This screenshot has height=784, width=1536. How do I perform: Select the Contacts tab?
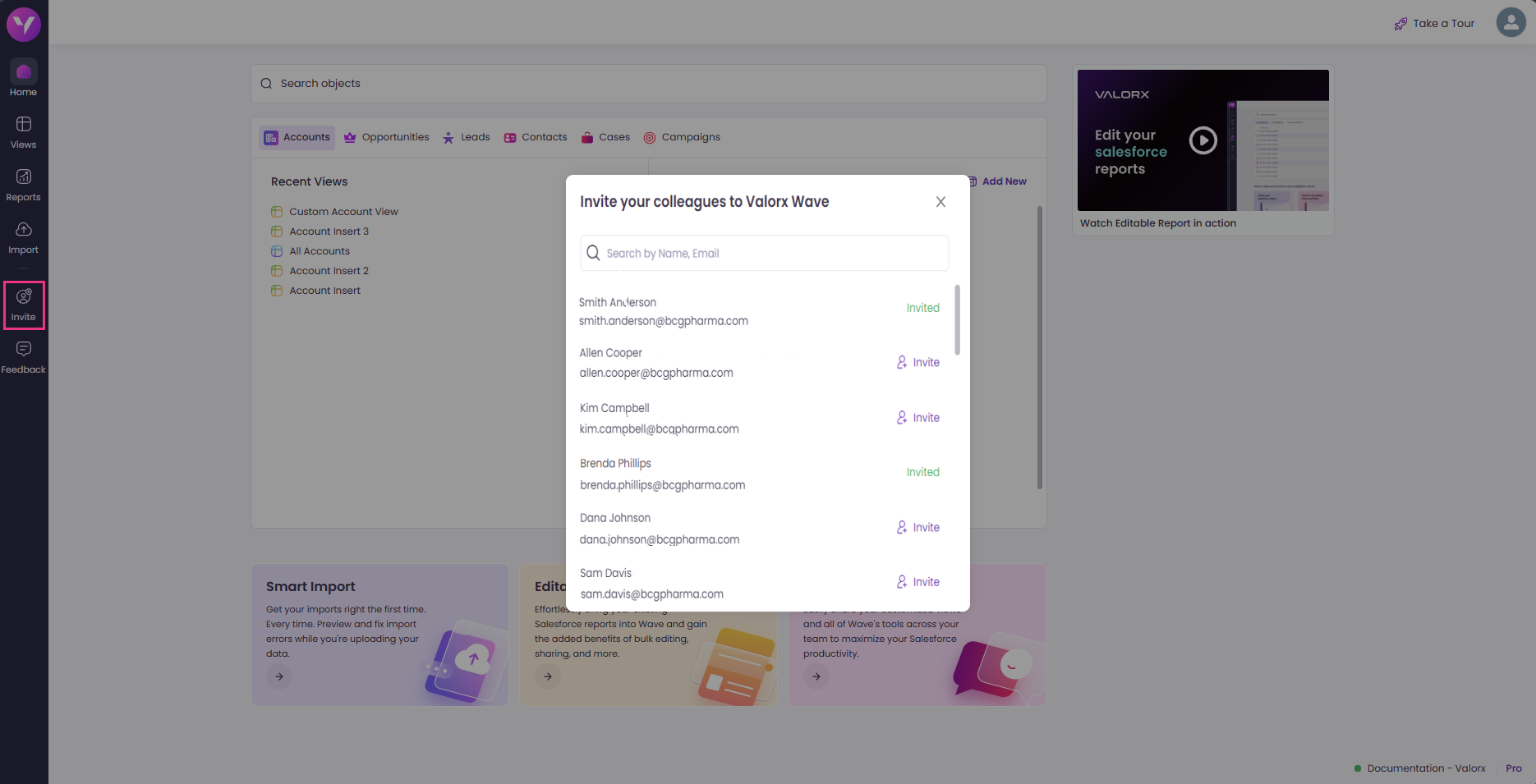[x=536, y=137]
